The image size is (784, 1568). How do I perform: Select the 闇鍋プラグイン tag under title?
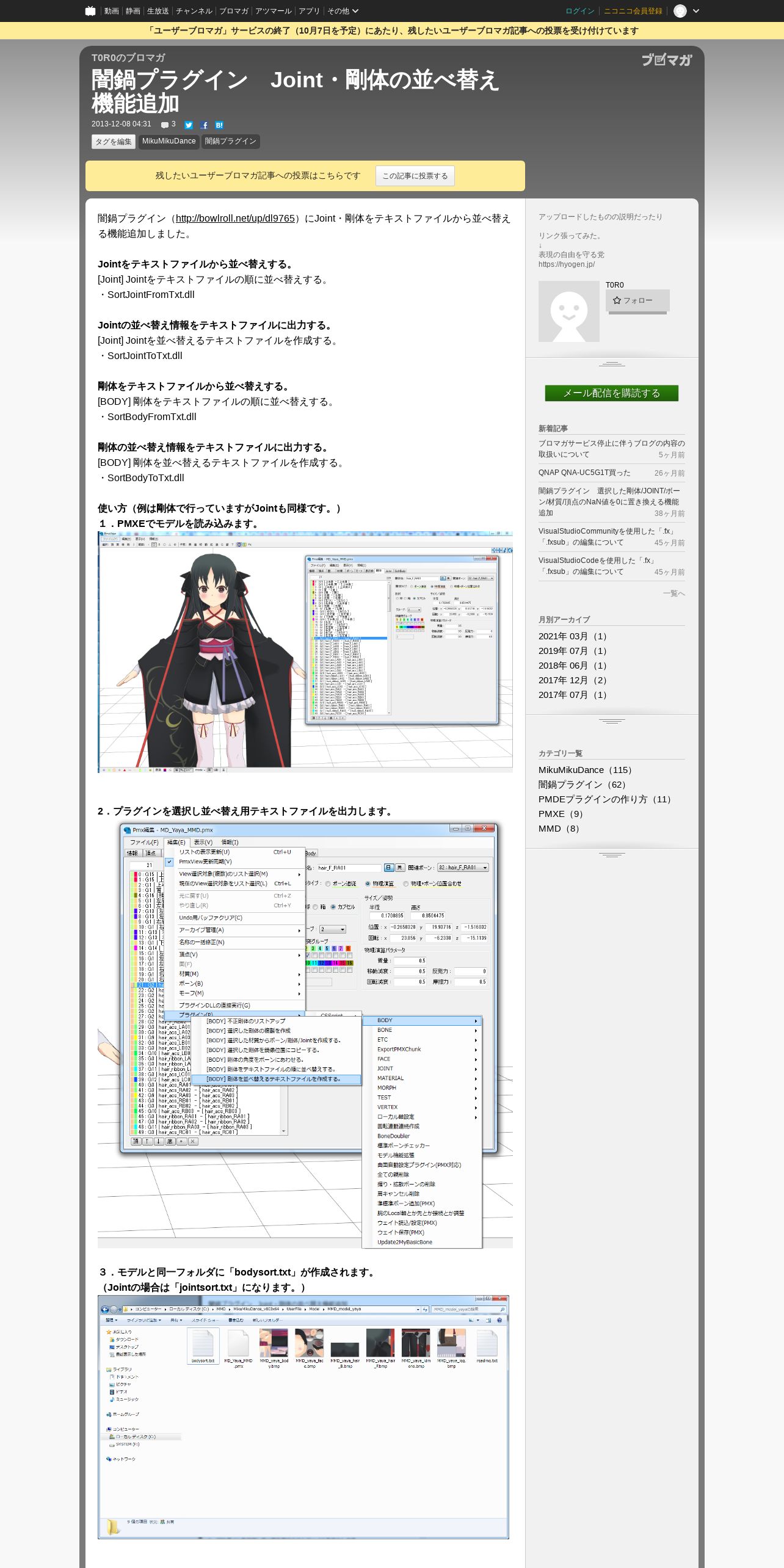[231, 141]
